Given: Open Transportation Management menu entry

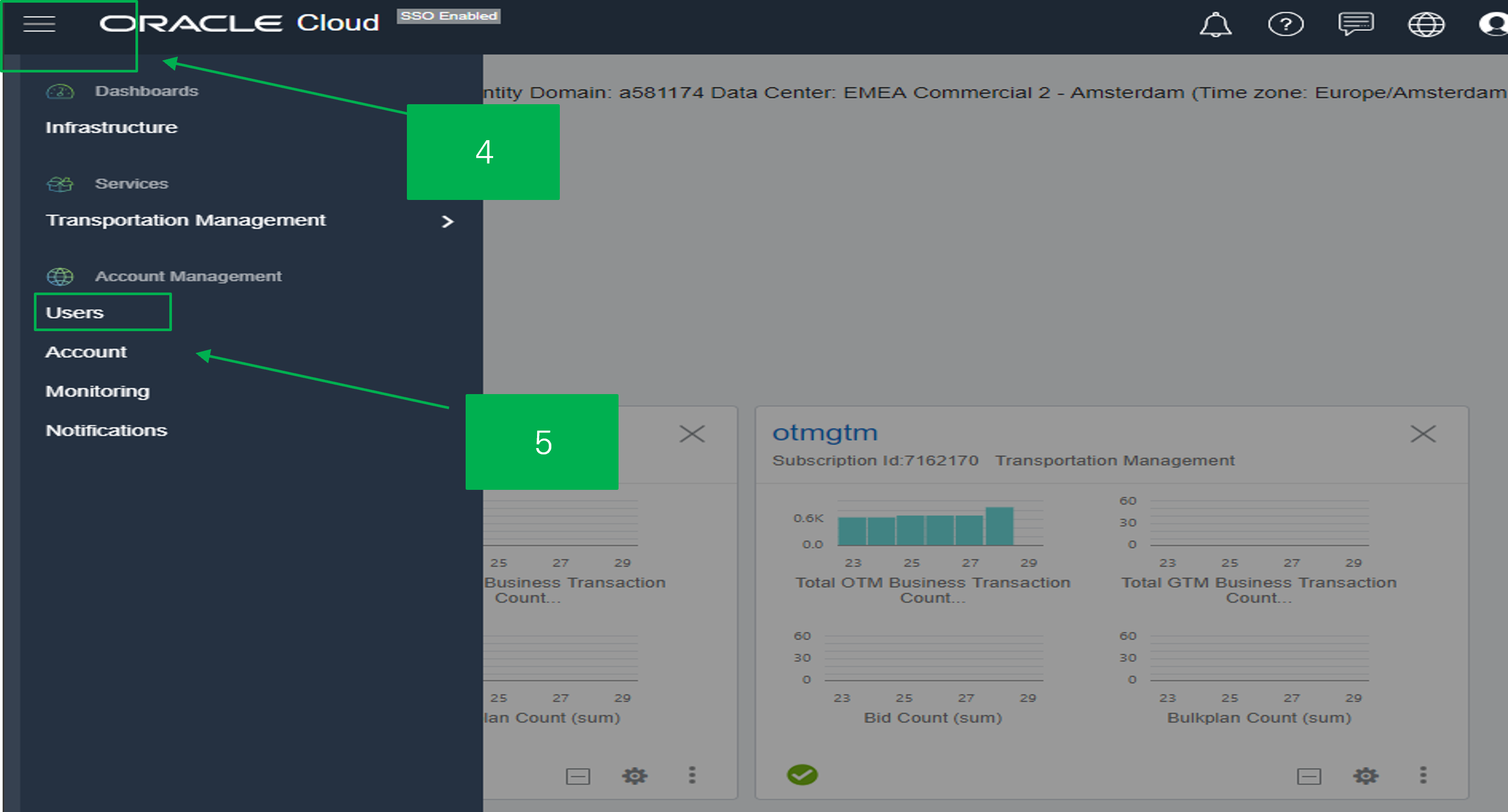Looking at the screenshot, I should click(x=186, y=220).
